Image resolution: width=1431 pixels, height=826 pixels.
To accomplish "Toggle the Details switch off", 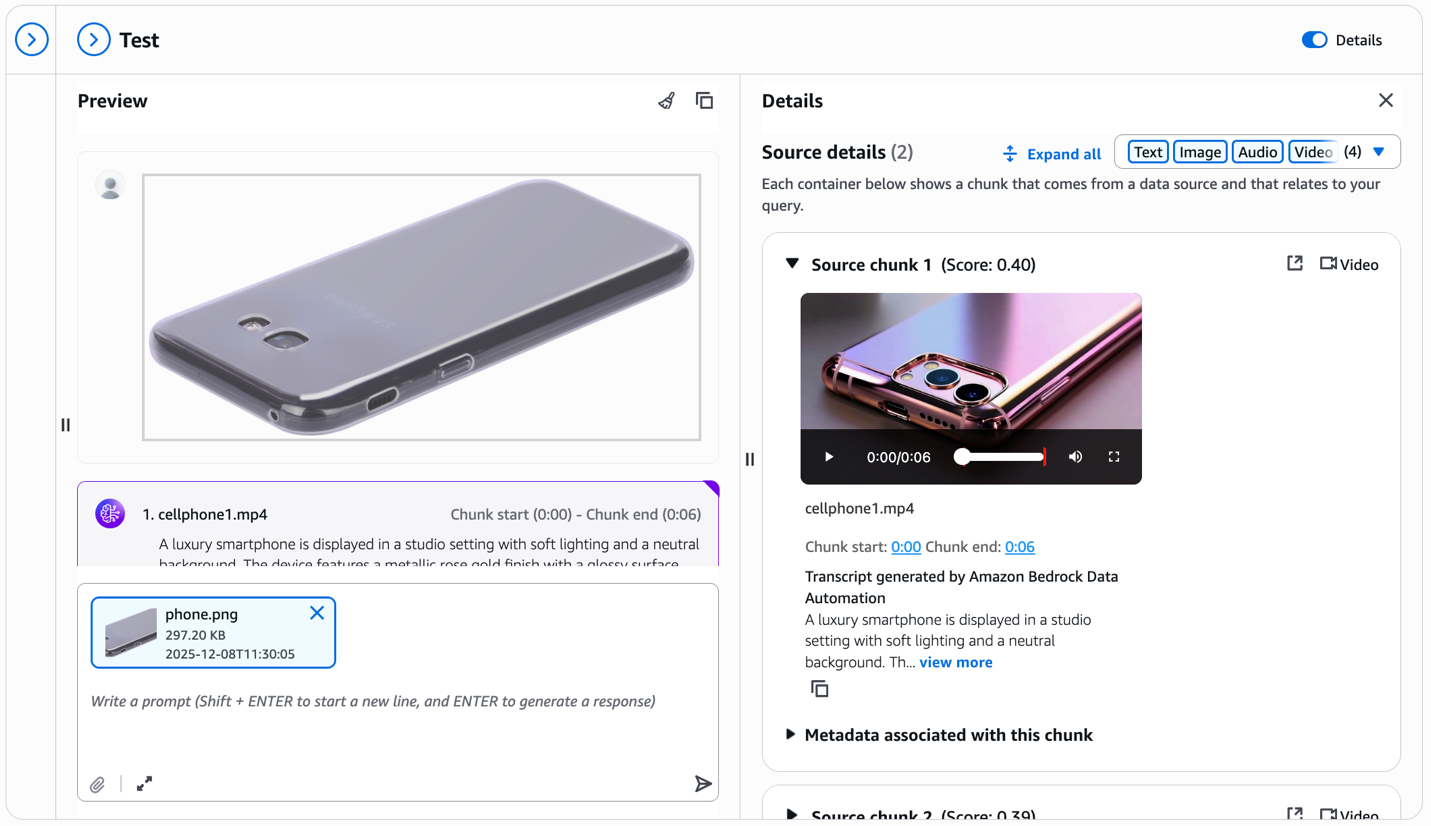I will pos(1314,40).
